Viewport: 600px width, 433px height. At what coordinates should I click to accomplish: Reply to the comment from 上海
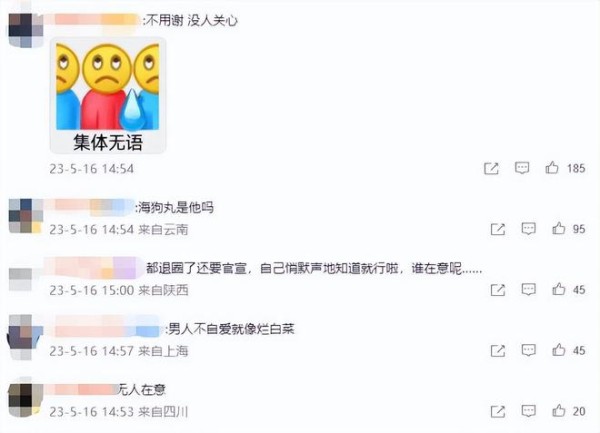pos(528,350)
